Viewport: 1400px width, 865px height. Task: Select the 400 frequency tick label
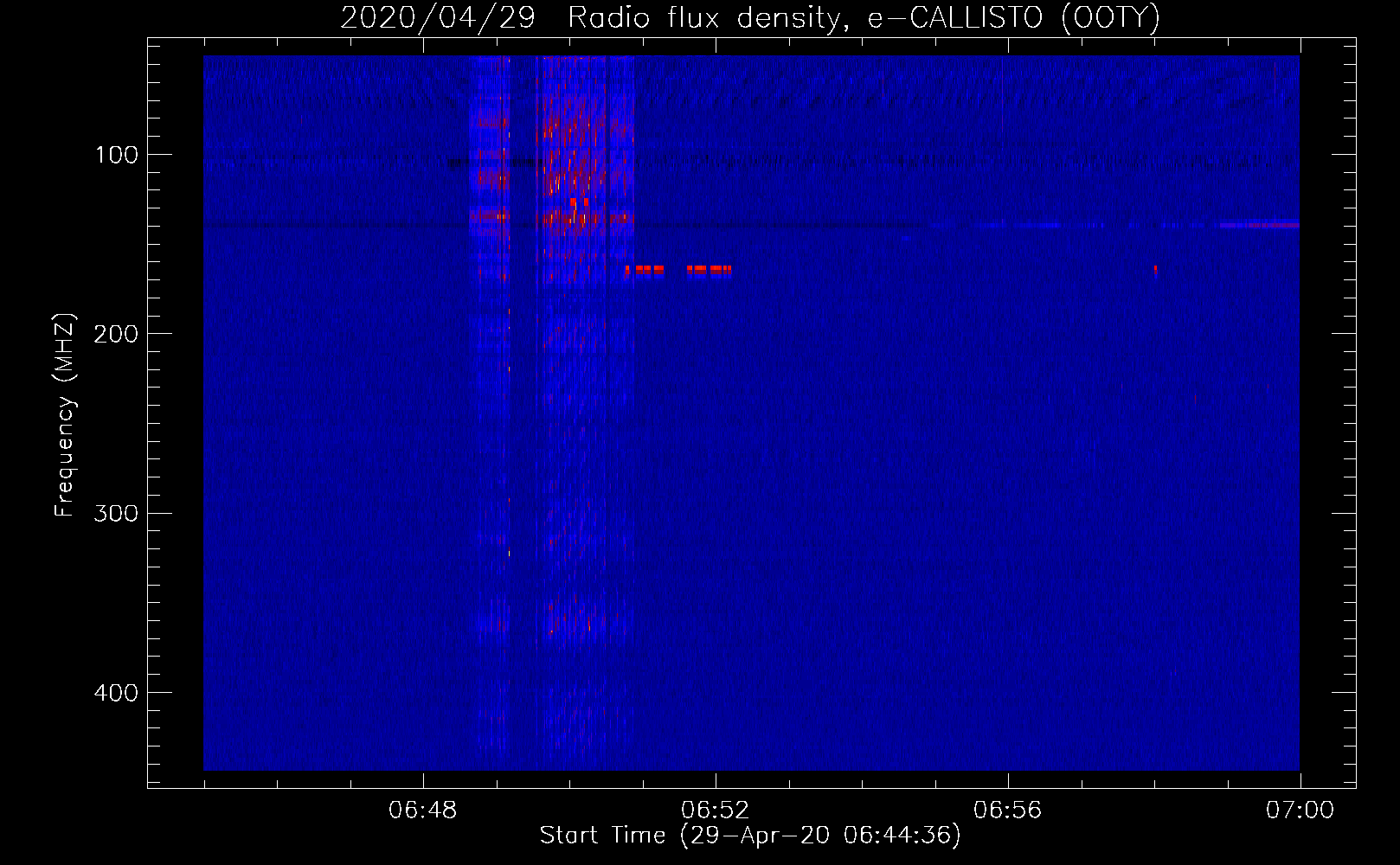coord(117,693)
